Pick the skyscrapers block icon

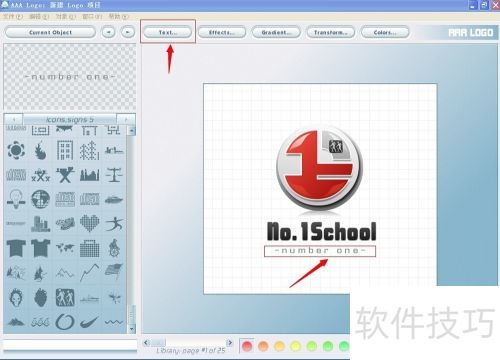point(40,224)
